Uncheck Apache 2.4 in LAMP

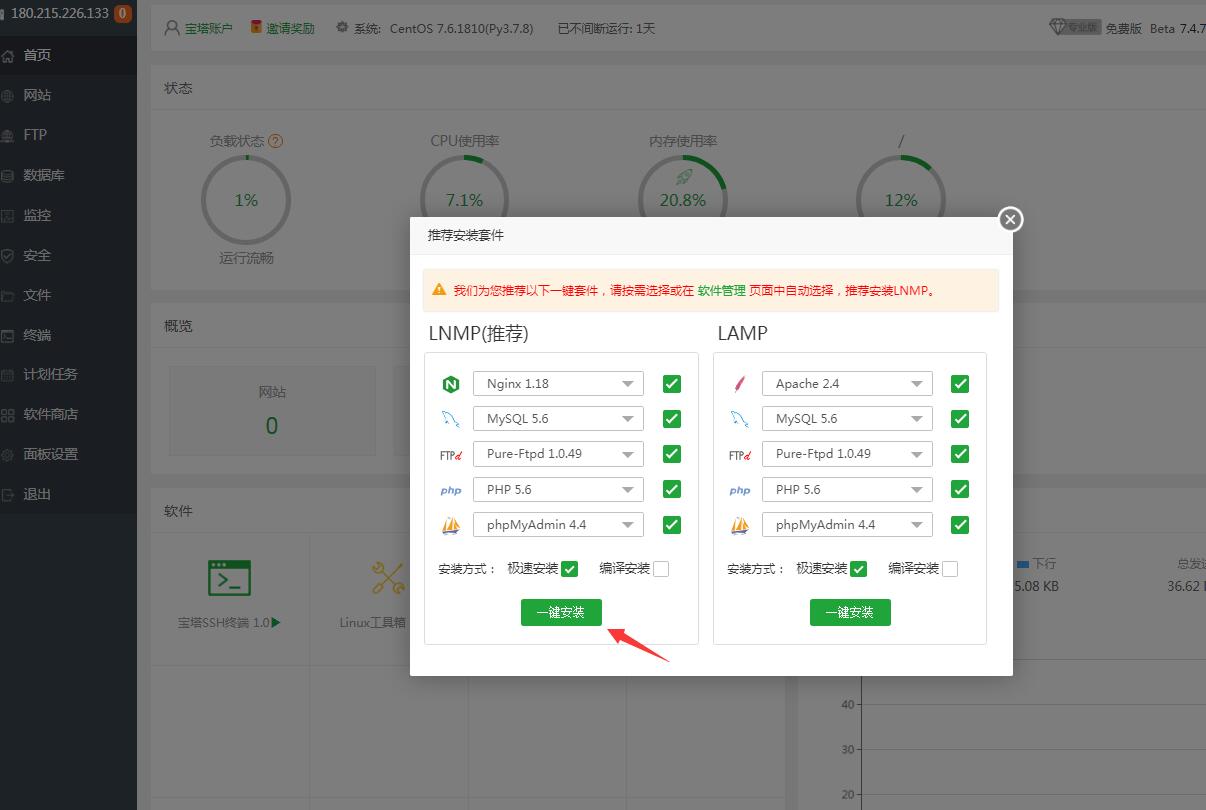pos(960,384)
